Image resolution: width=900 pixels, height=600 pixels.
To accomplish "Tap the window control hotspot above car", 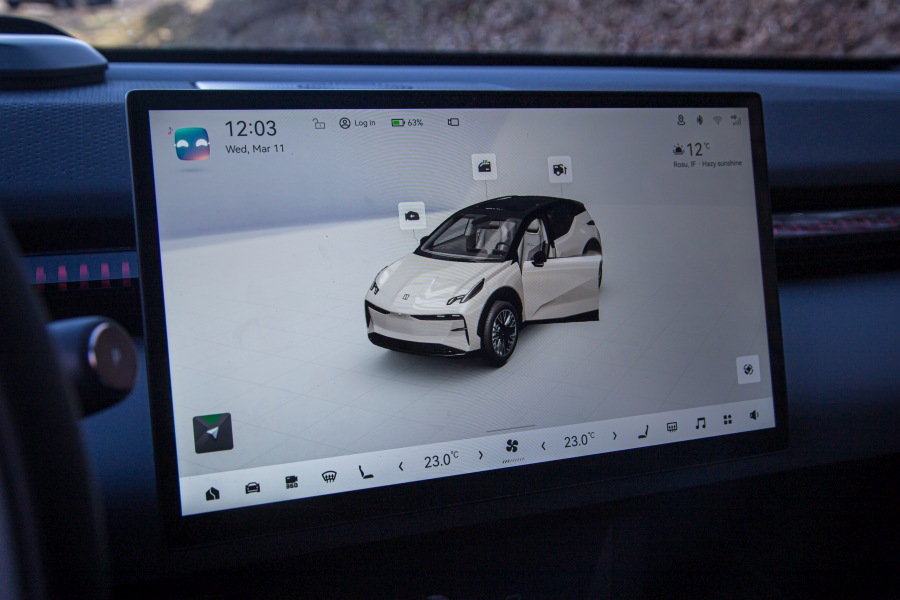I will point(484,167).
